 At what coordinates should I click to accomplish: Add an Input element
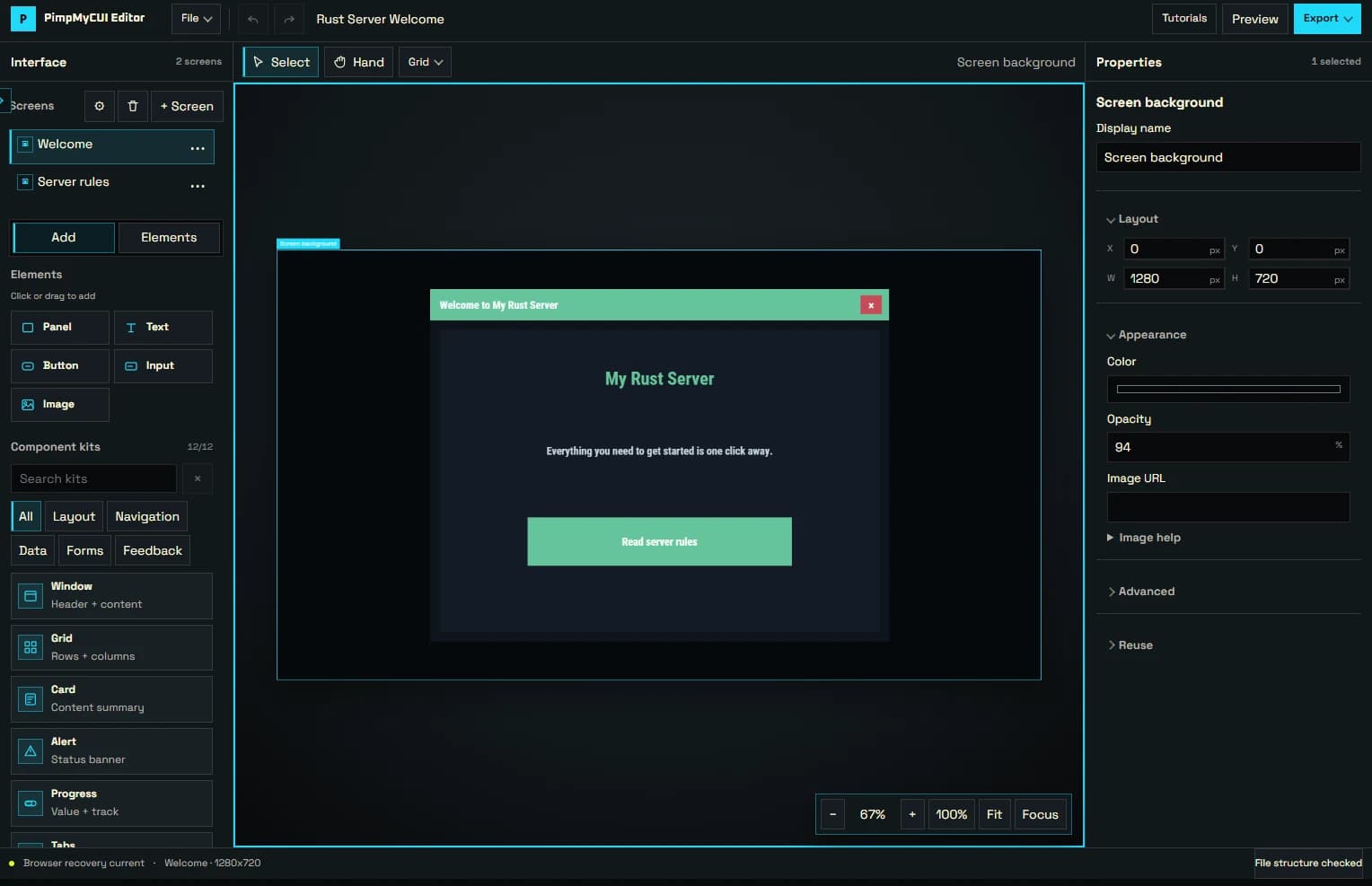coord(163,366)
